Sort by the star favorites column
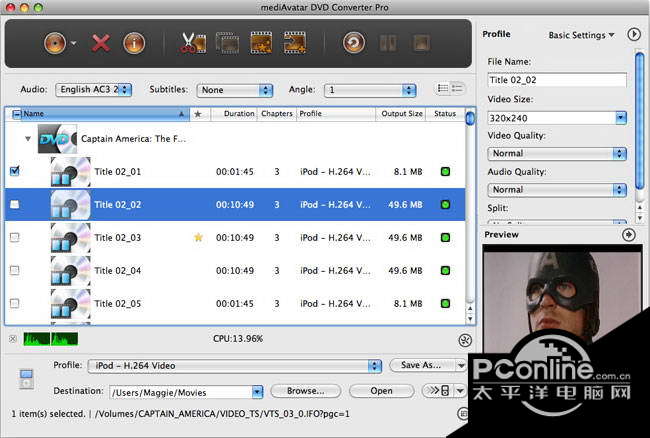Viewport: 650px width, 438px height. [x=198, y=114]
